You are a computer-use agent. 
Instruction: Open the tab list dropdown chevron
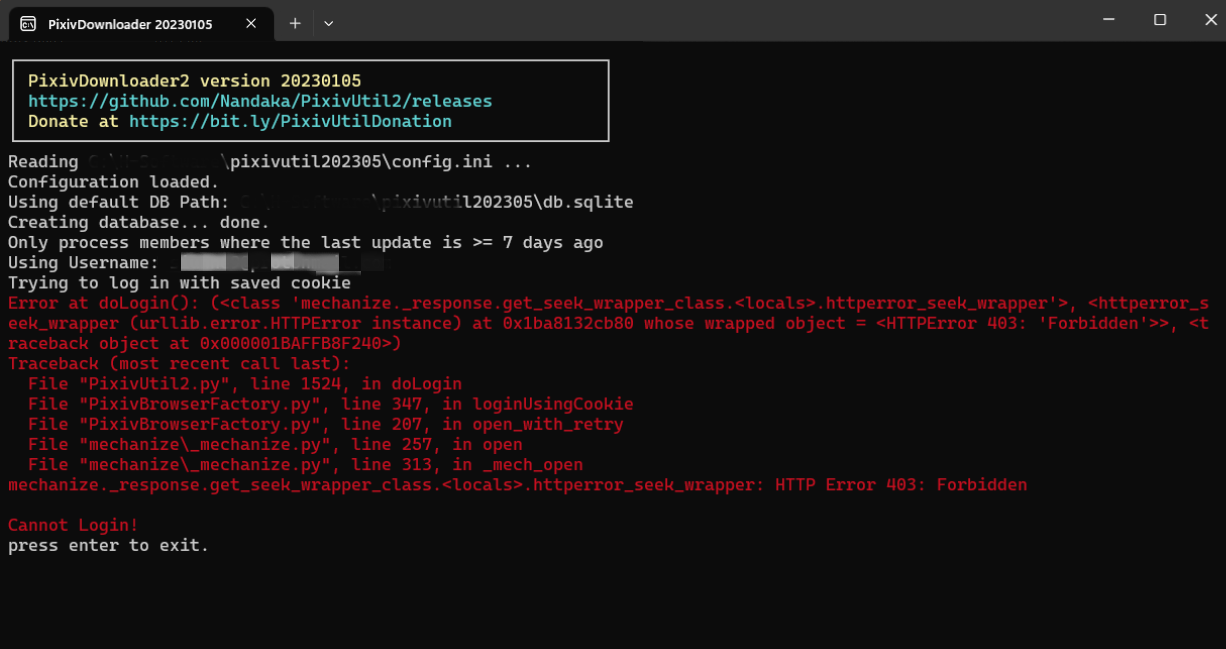327,22
